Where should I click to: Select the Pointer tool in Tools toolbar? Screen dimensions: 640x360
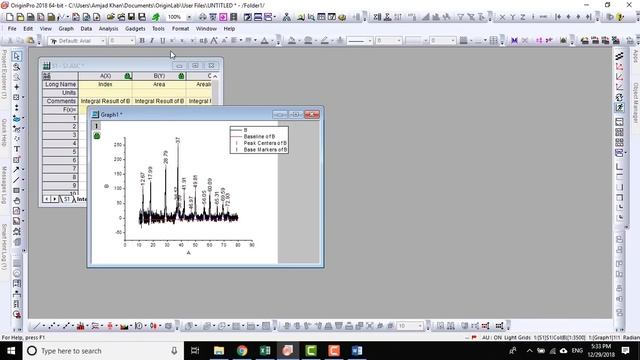click(x=17, y=56)
